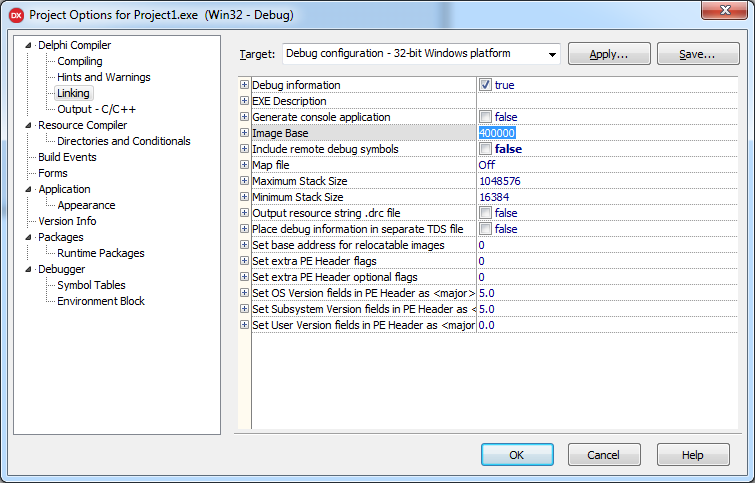This screenshot has height=483, width=755.
Task: Select Directories and Conditionals
Action: (x=124, y=141)
